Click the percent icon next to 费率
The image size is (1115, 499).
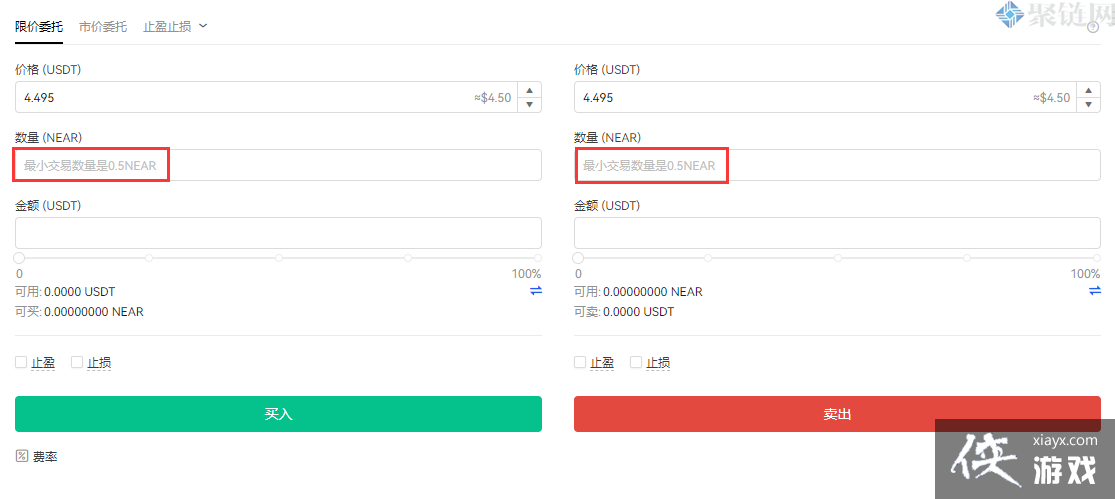pyautogui.click(x=21, y=456)
